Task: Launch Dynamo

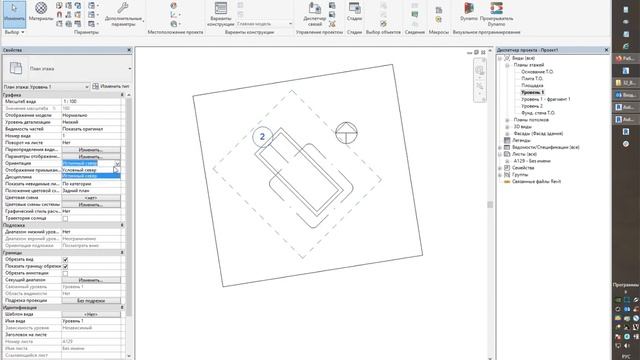Action: coord(469,11)
